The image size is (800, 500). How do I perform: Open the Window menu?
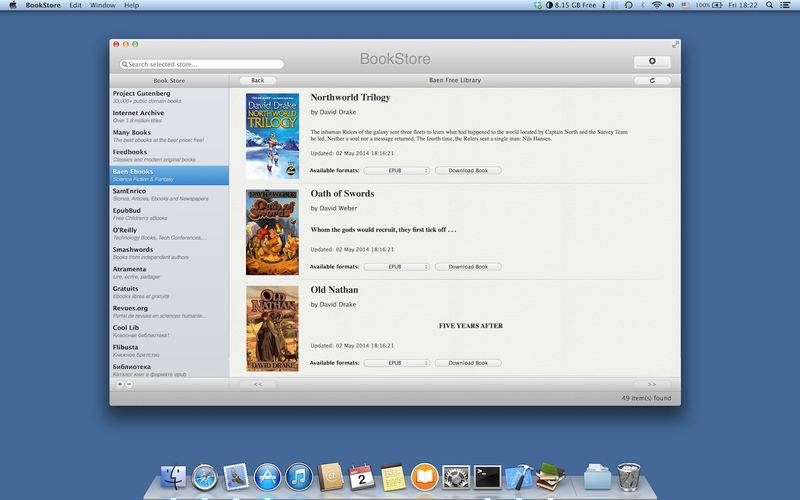103,5
